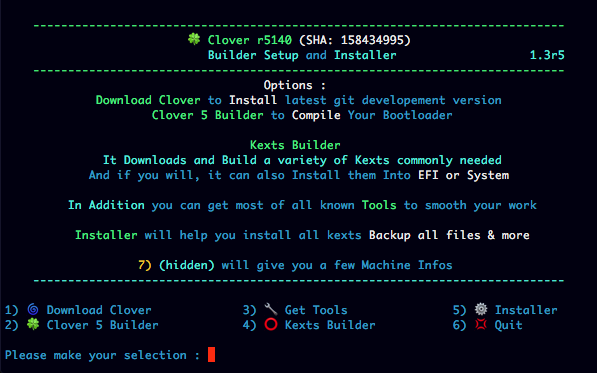The height and width of the screenshot is (373, 597).
Task: Click the '7) (hidden)' Machine Infos line
Action: 295,265
